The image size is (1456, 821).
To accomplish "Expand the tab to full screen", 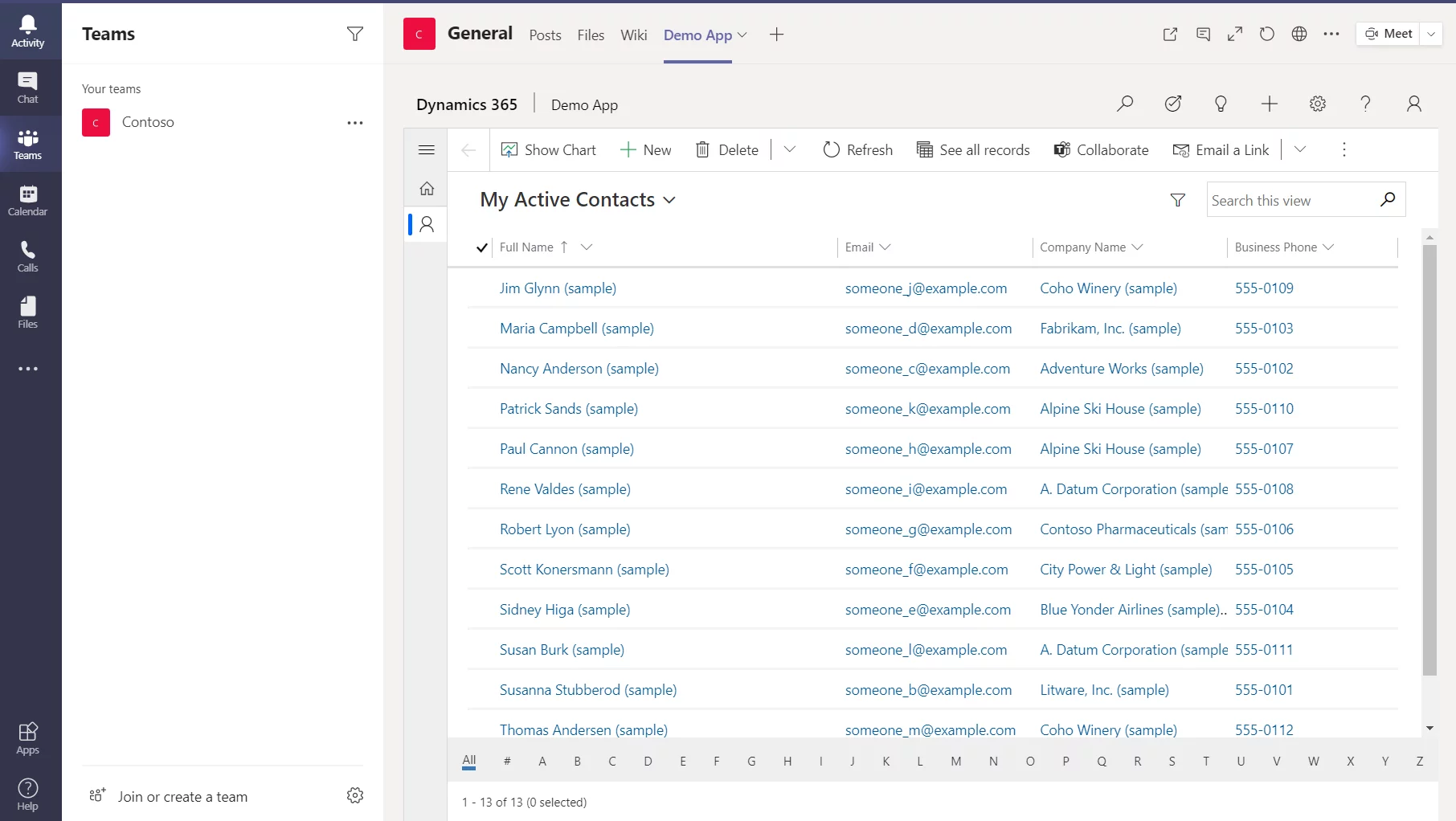I will (1235, 34).
